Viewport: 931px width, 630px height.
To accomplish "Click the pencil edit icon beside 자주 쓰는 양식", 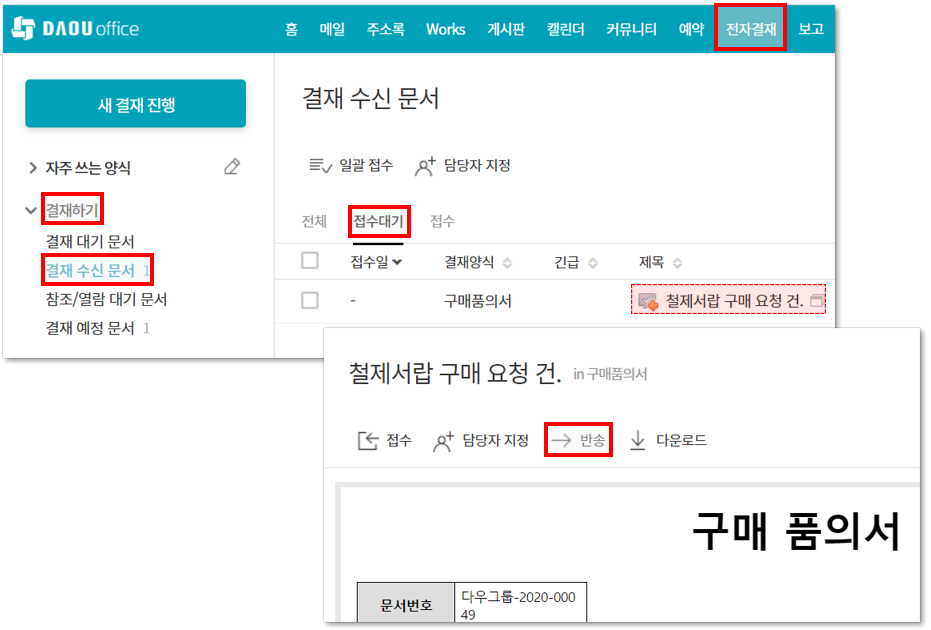I will click(x=232, y=167).
